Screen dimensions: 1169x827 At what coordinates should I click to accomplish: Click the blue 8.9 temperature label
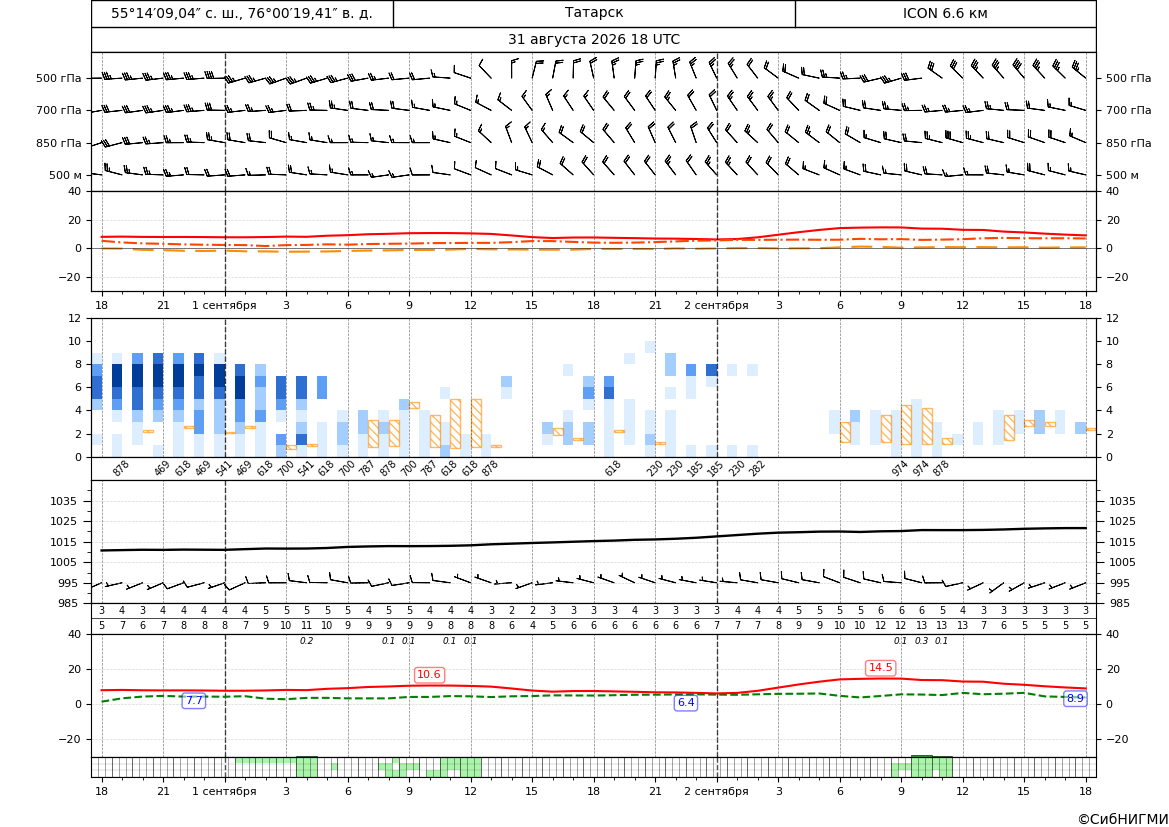[x=1075, y=699]
